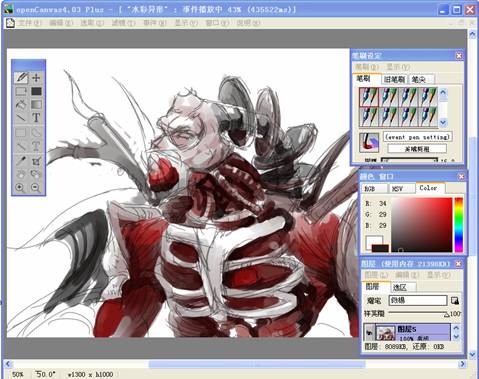
Task: Switch to the HSV color tab
Action: point(402,189)
